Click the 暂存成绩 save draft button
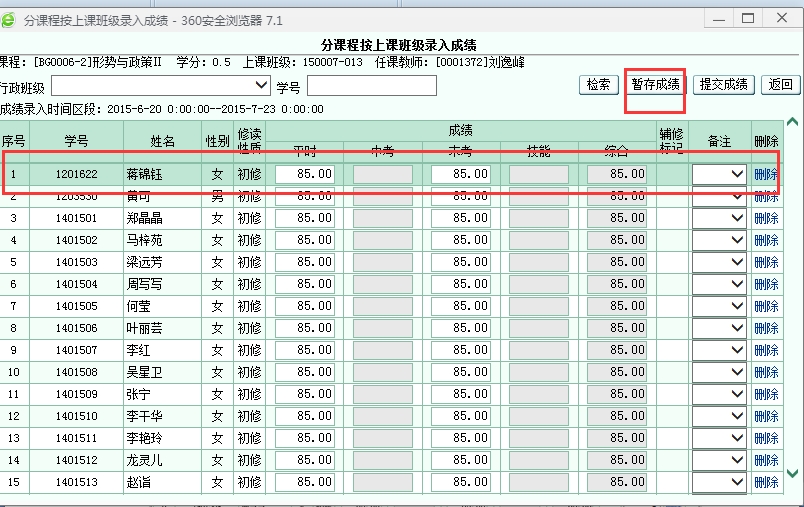Image resolution: width=804 pixels, height=507 pixels. [x=656, y=85]
